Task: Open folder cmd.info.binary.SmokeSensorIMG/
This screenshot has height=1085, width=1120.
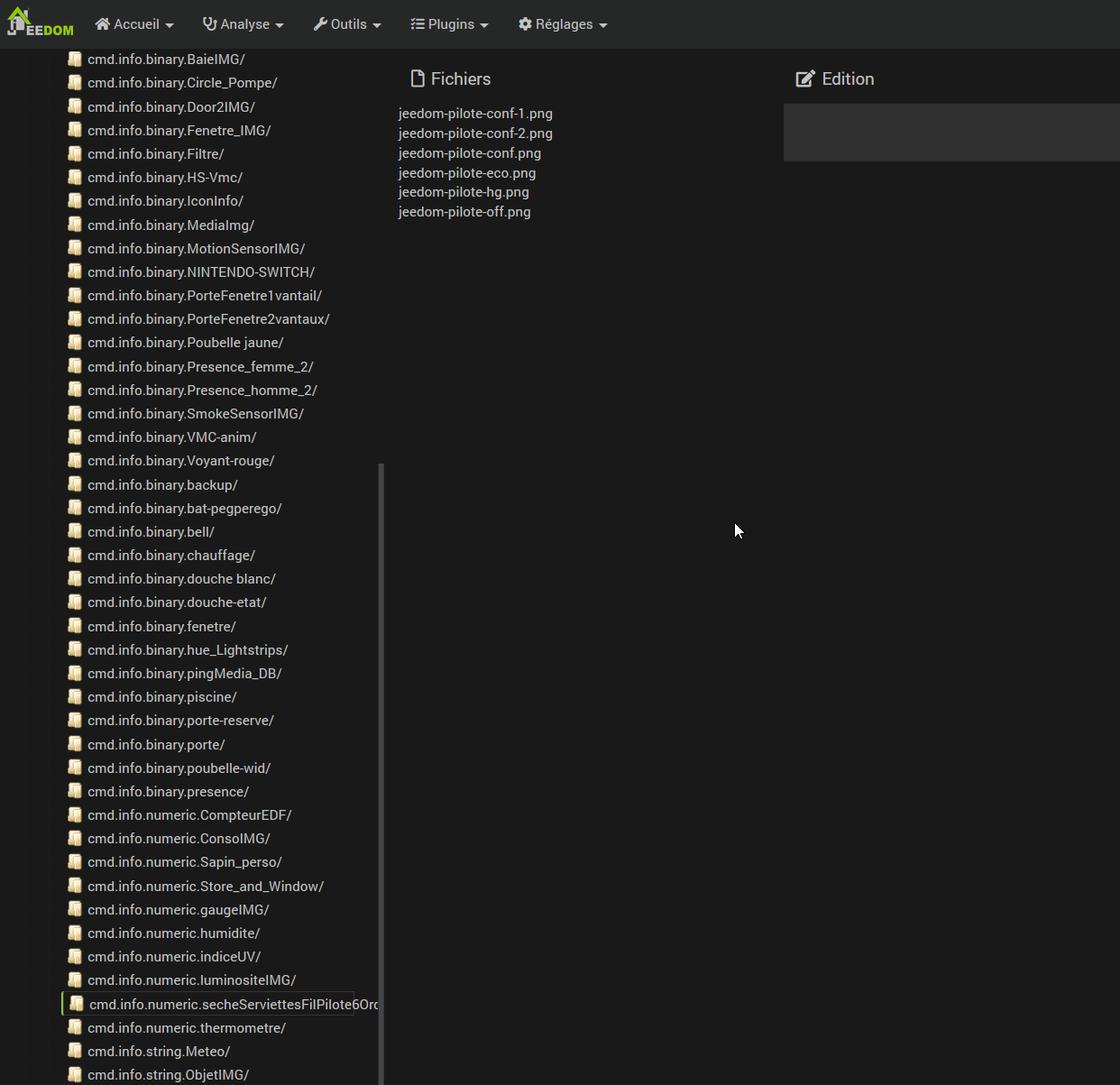Action: pos(195,414)
